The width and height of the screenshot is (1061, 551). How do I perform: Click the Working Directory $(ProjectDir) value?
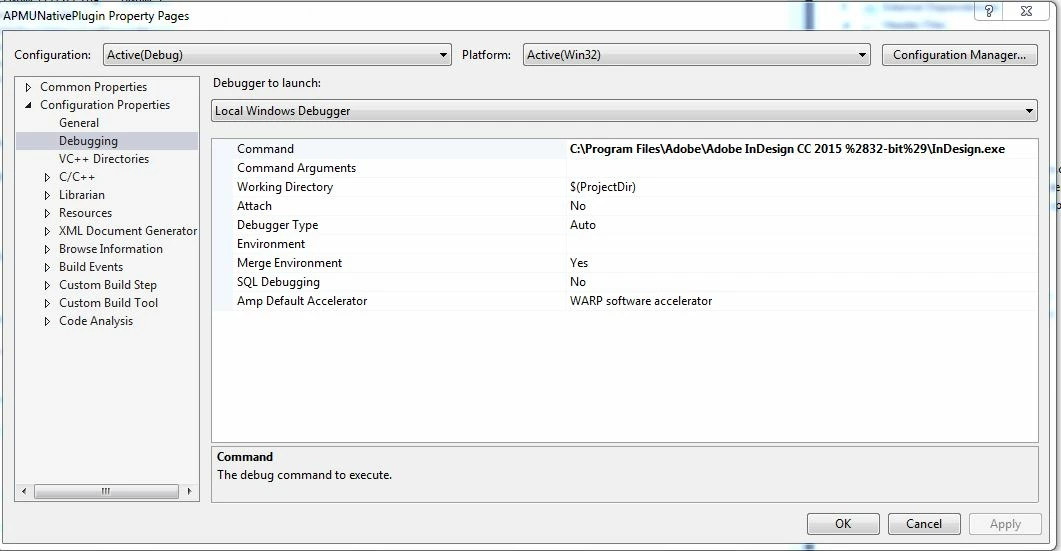click(x=603, y=187)
